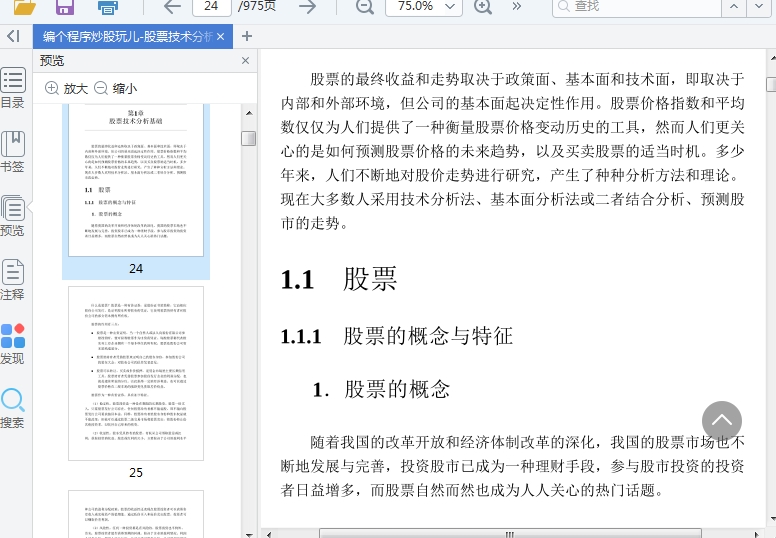Screen dimensions: 776x538
Task: Open the 发现 discover panel
Action: coord(13,344)
